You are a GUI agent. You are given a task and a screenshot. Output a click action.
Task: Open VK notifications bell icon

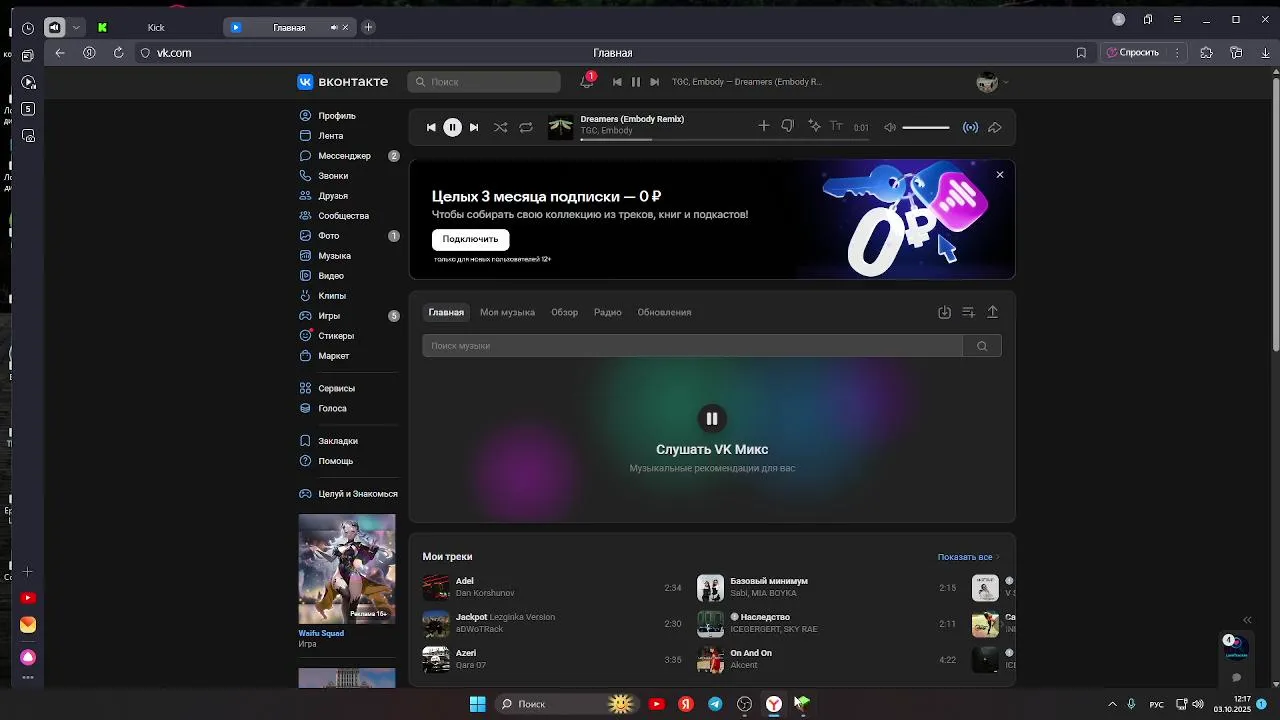pos(587,82)
